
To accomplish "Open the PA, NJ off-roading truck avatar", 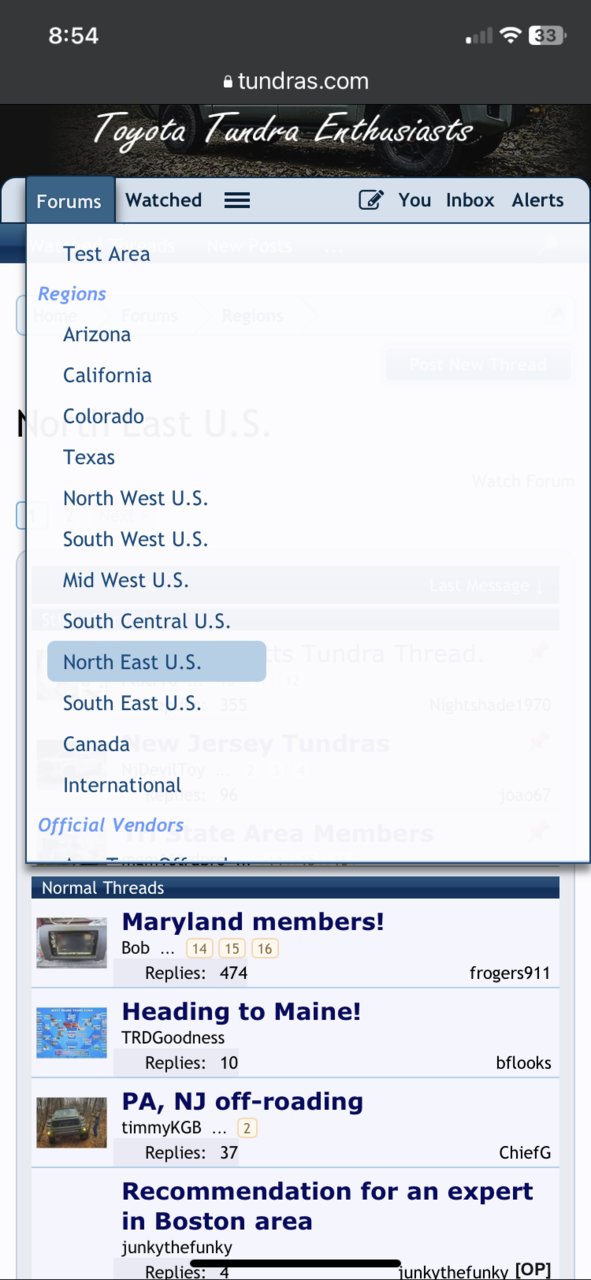I will (x=71, y=1122).
